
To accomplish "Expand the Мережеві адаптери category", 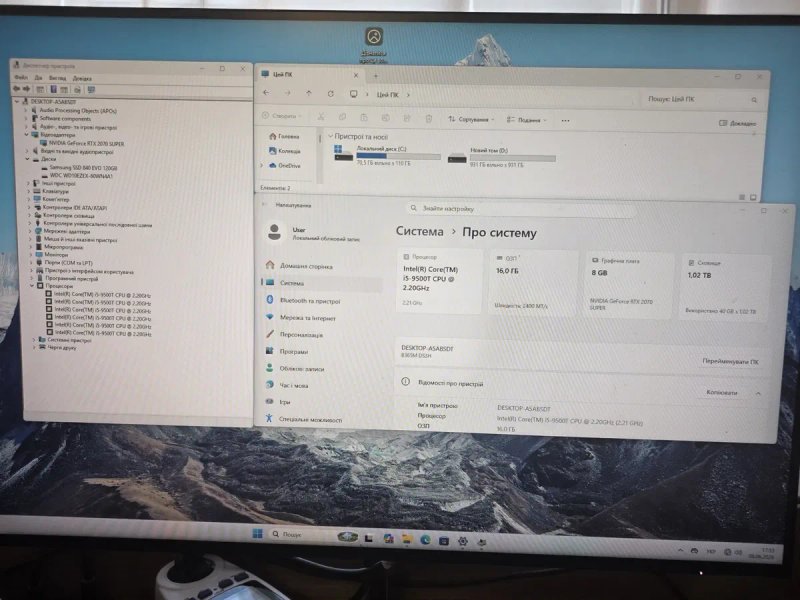I will (30, 231).
